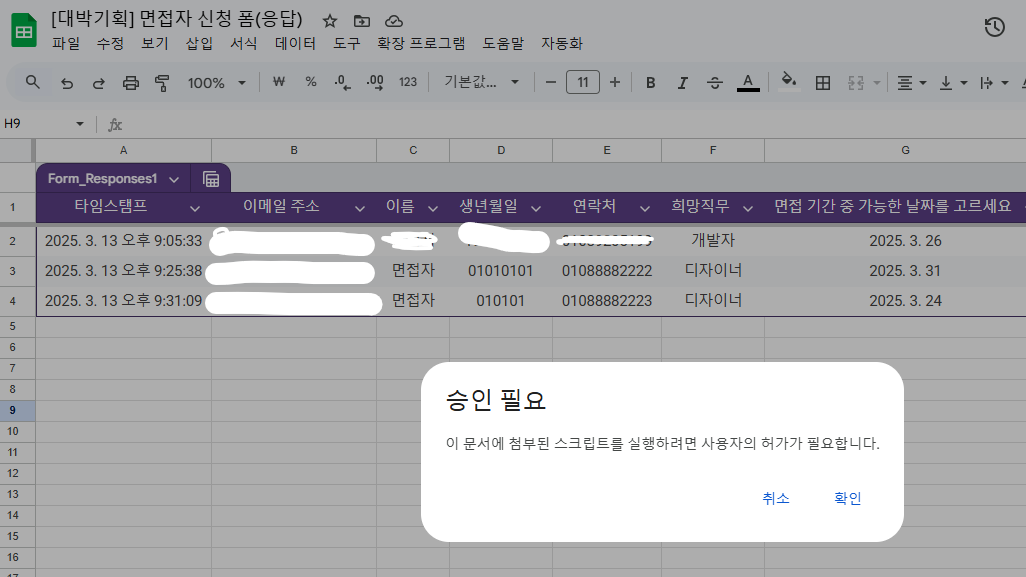
Task: Open the 확장 프로그램 menu
Action: click(x=421, y=44)
